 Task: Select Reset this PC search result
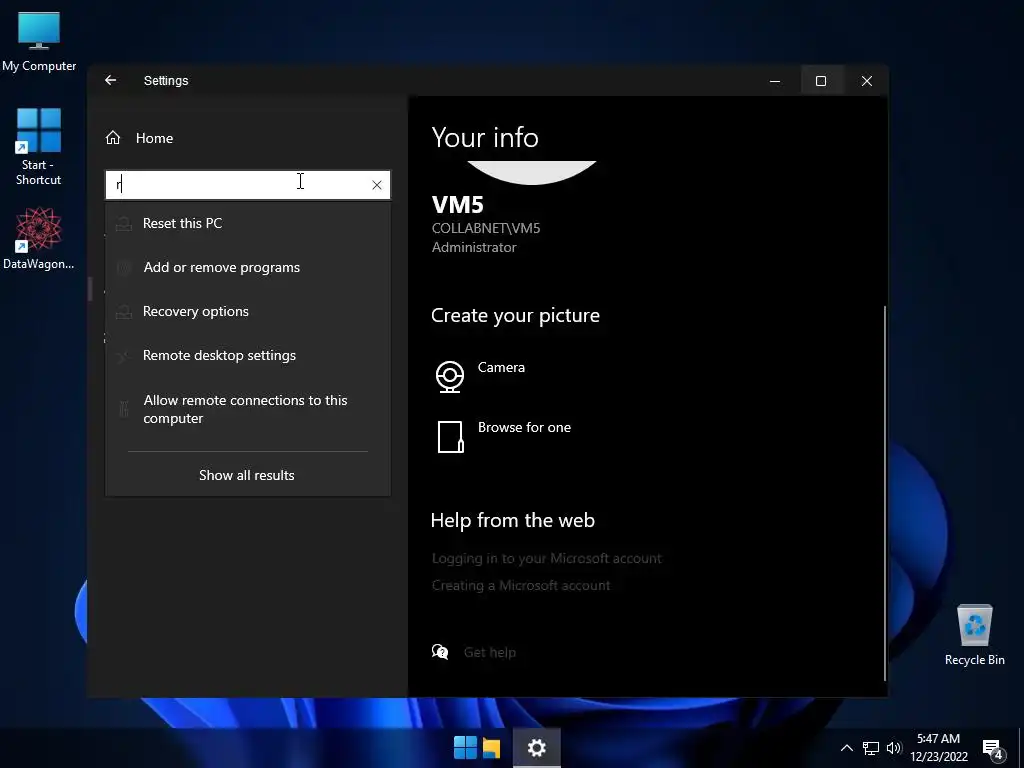[248, 223]
